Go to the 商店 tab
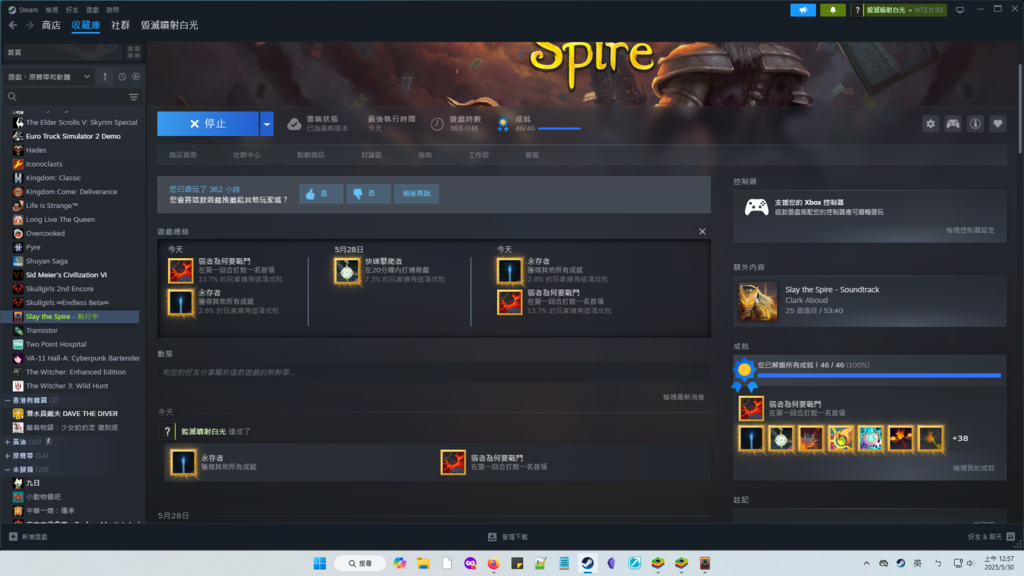This screenshot has width=1024, height=576. coord(51,25)
